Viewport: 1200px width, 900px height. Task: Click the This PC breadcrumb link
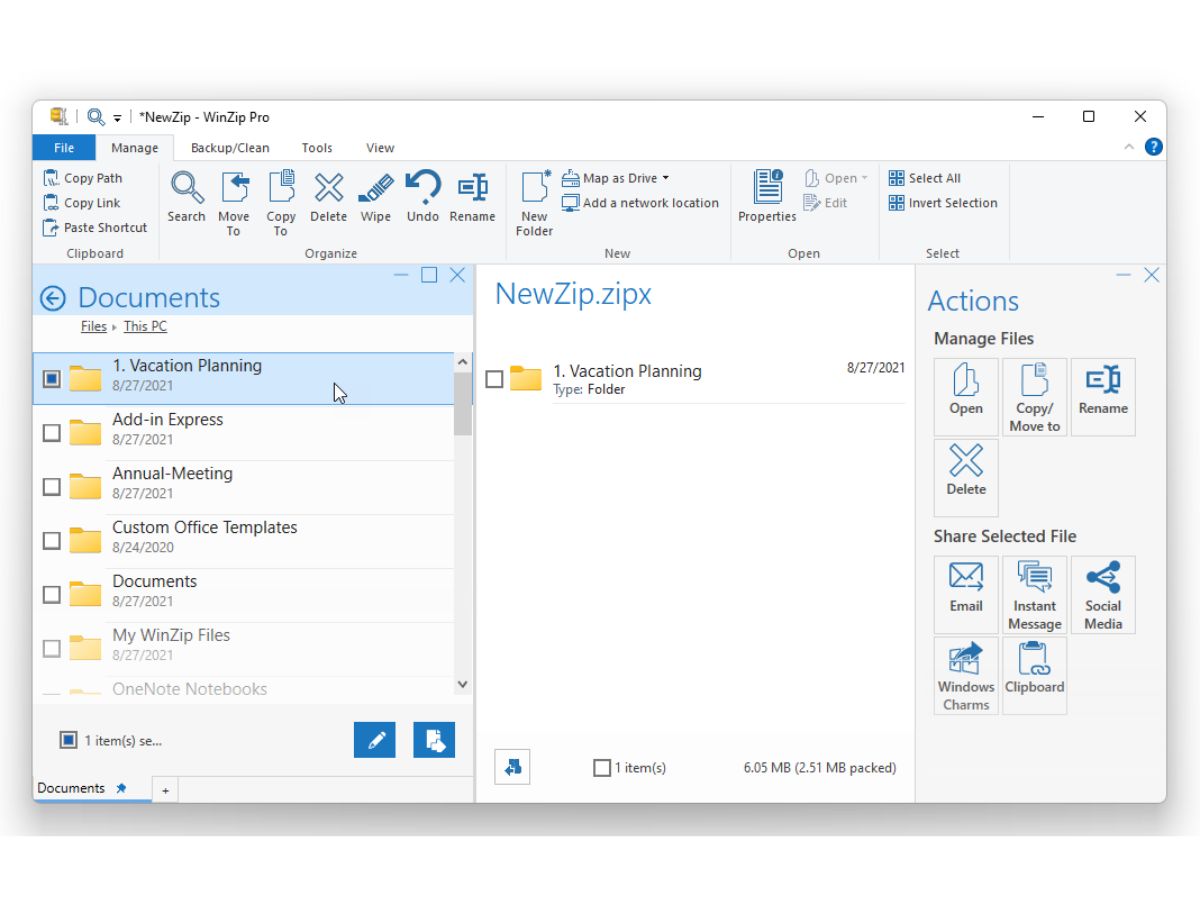145,326
